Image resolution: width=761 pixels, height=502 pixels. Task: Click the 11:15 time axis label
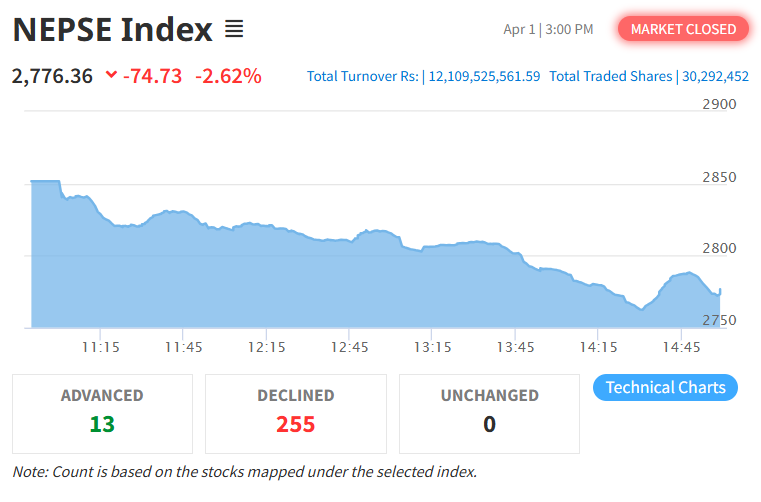101,347
